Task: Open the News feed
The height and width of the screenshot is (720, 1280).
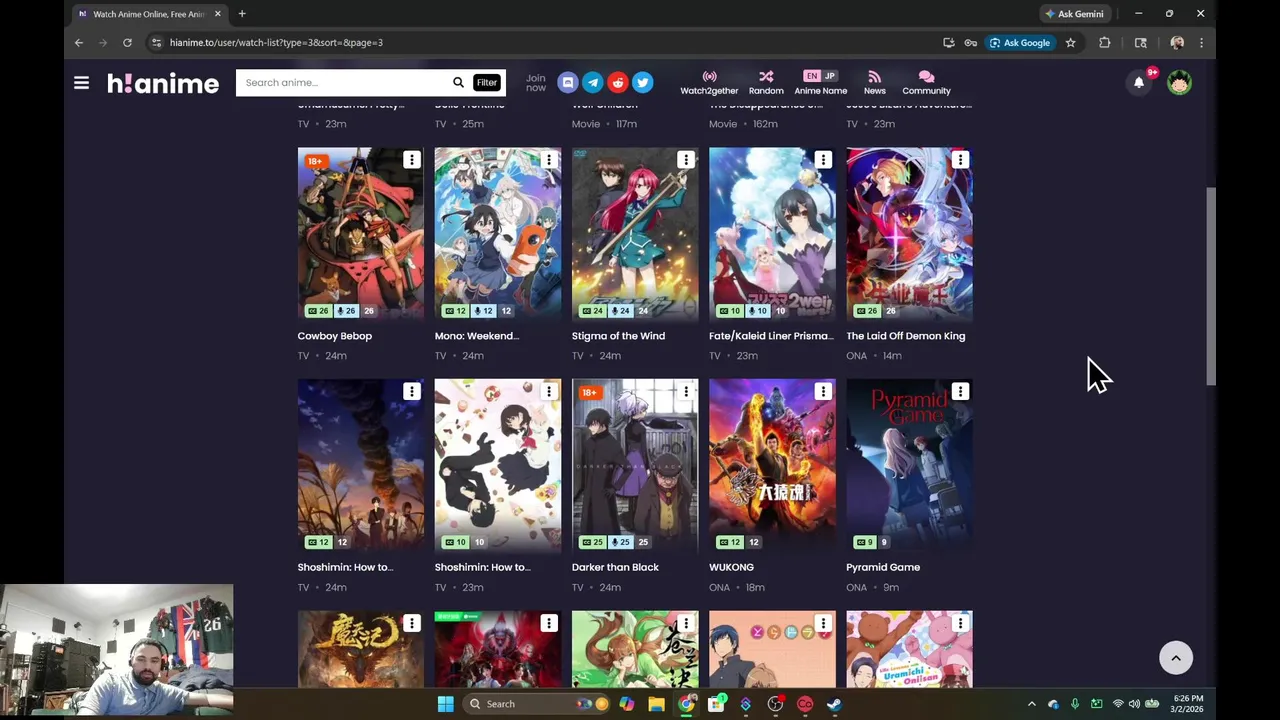Action: pos(875,83)
